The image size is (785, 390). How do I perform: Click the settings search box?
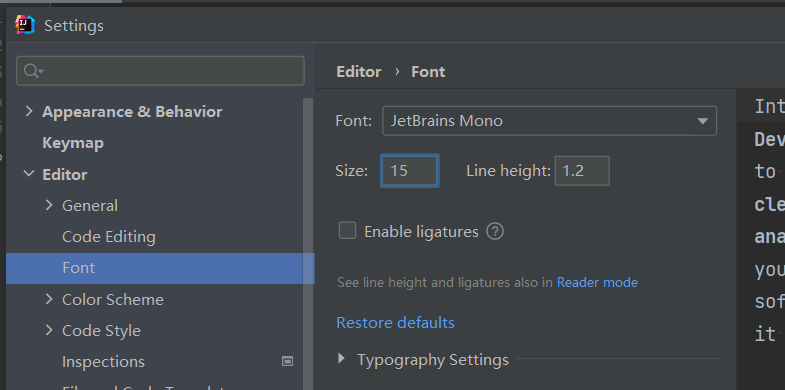click(160, 71)
